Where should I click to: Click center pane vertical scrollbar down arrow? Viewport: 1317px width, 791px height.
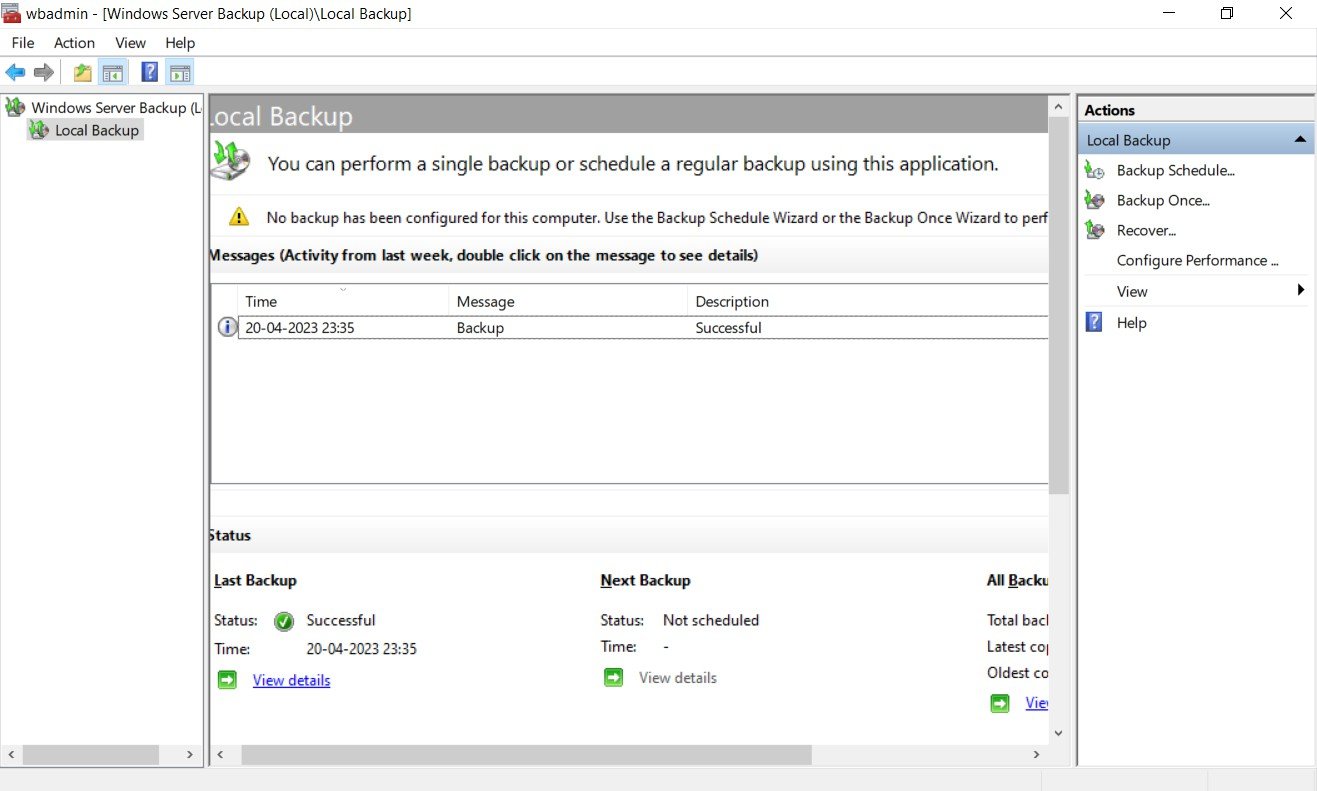coord(1059,733)
